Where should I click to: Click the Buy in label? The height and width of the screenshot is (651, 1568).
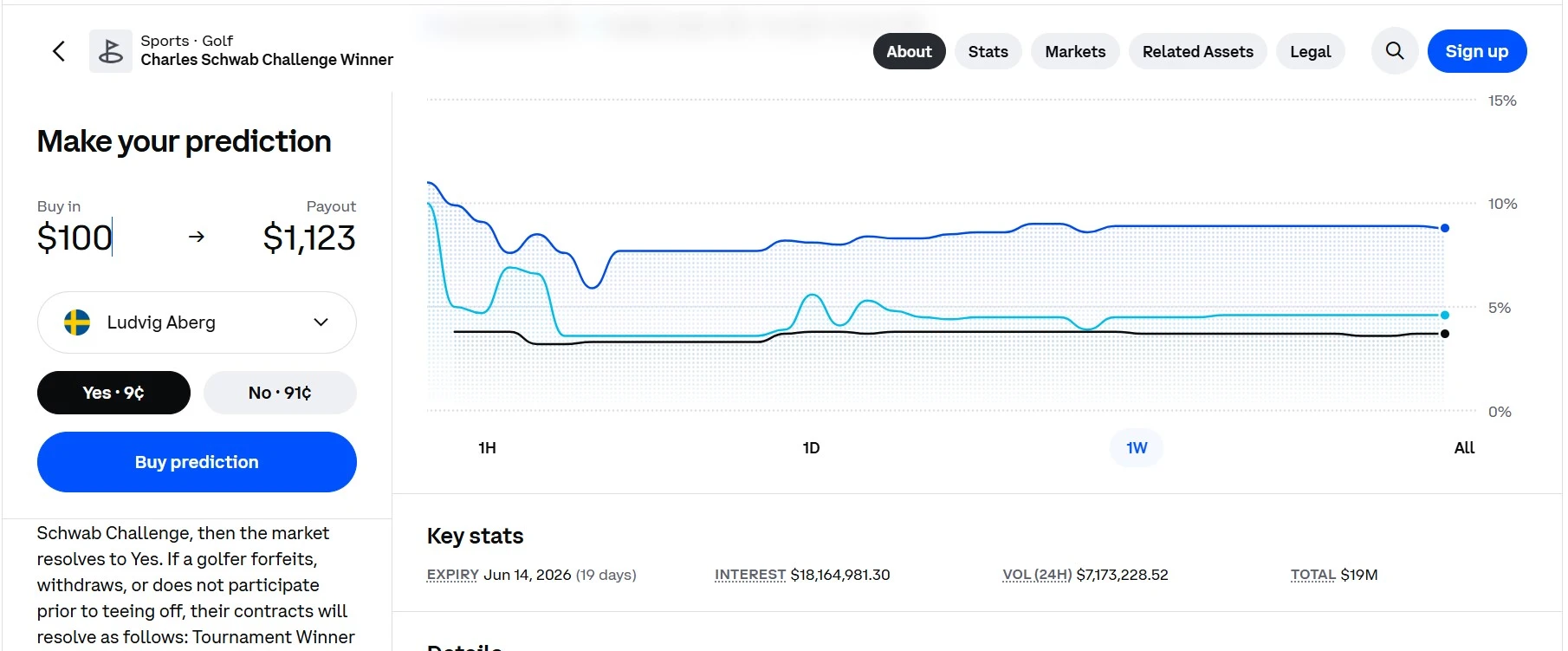(59, 206)
